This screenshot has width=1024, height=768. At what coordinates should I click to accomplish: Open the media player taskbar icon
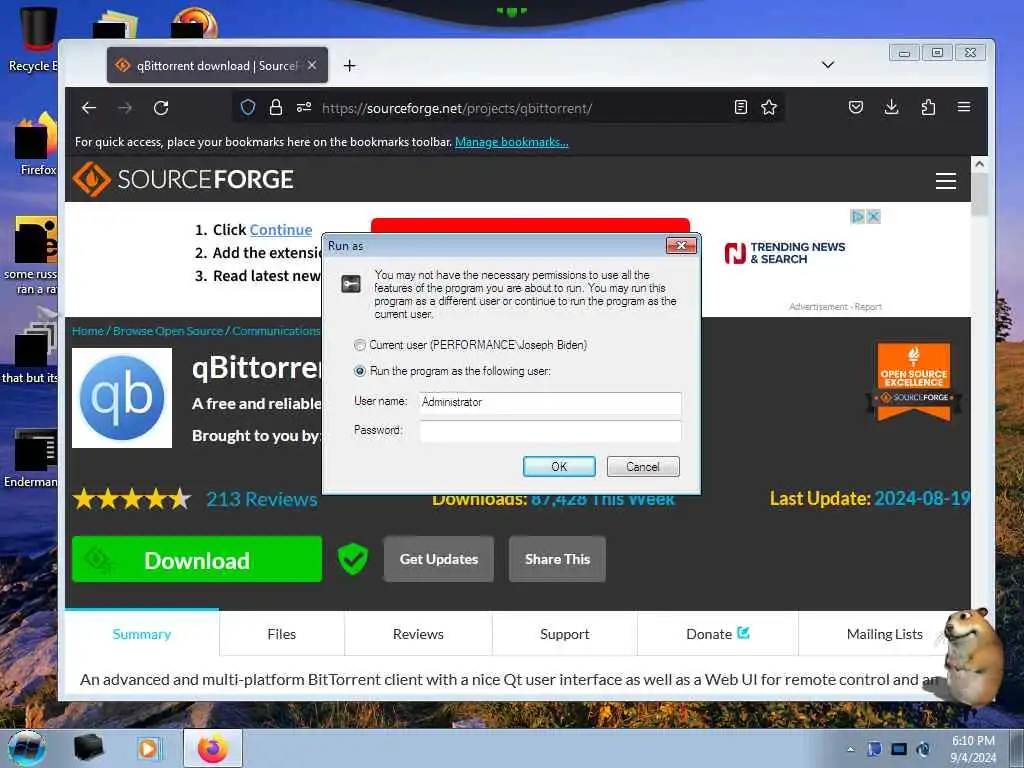(x=149, y=748)
